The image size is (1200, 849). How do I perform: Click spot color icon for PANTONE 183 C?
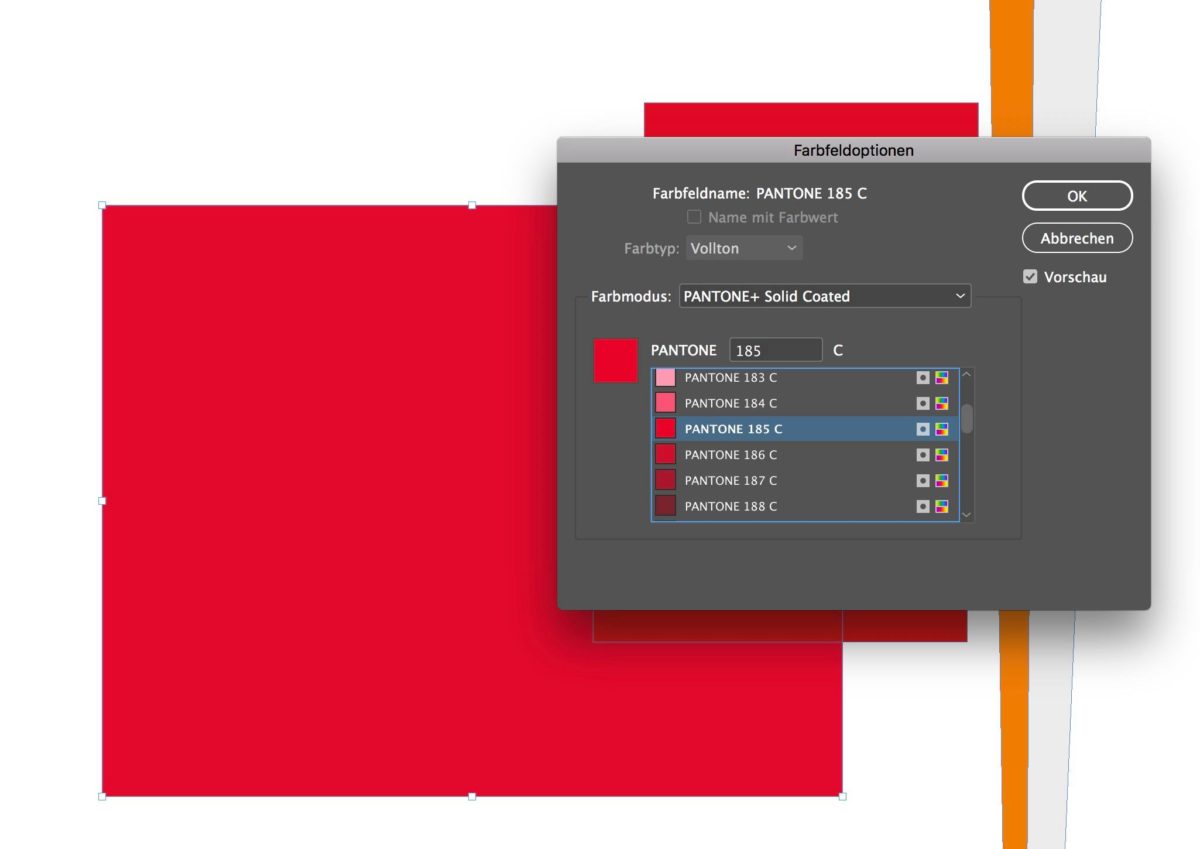click(x=923, y=378)
